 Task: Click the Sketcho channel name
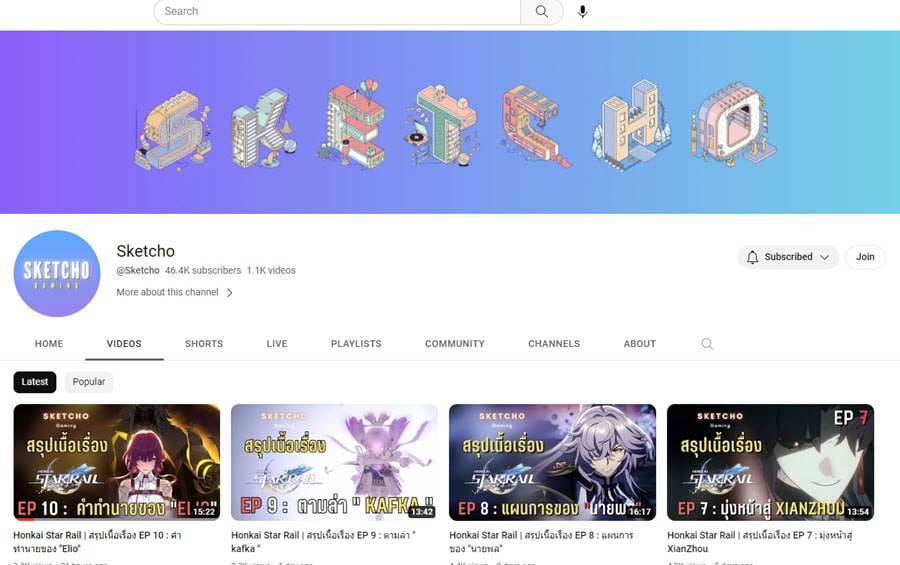pyautogui.click(x=146, y=251)
